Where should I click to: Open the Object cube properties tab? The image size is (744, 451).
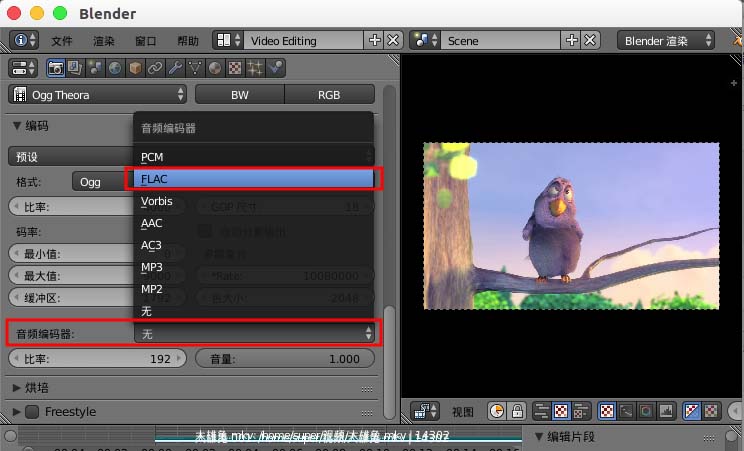click(x=135, y=68)
